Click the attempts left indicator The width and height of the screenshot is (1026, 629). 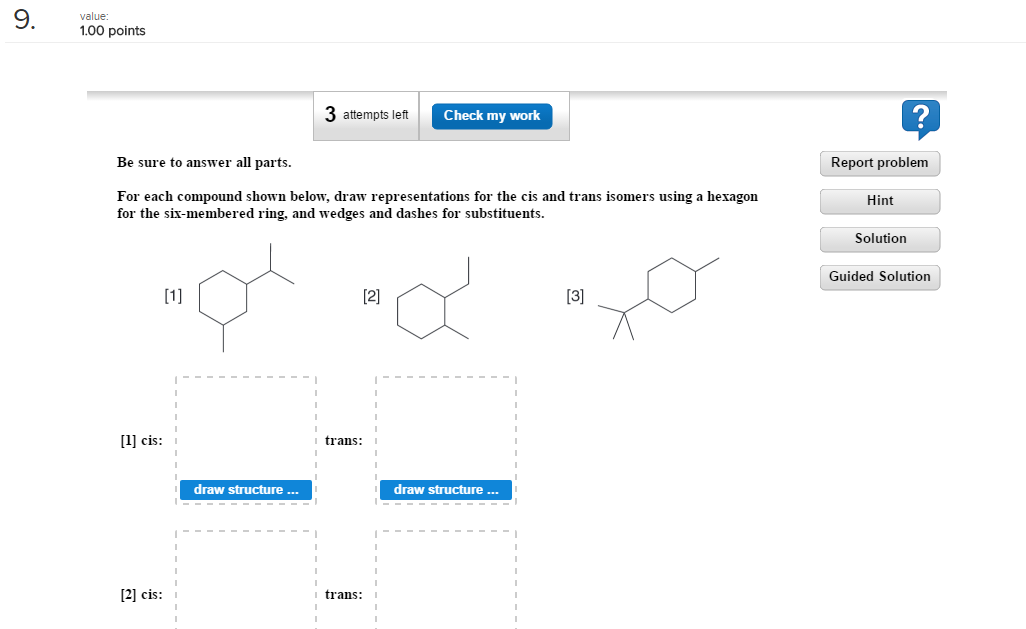pyautogui.click(x=366, y=115)
